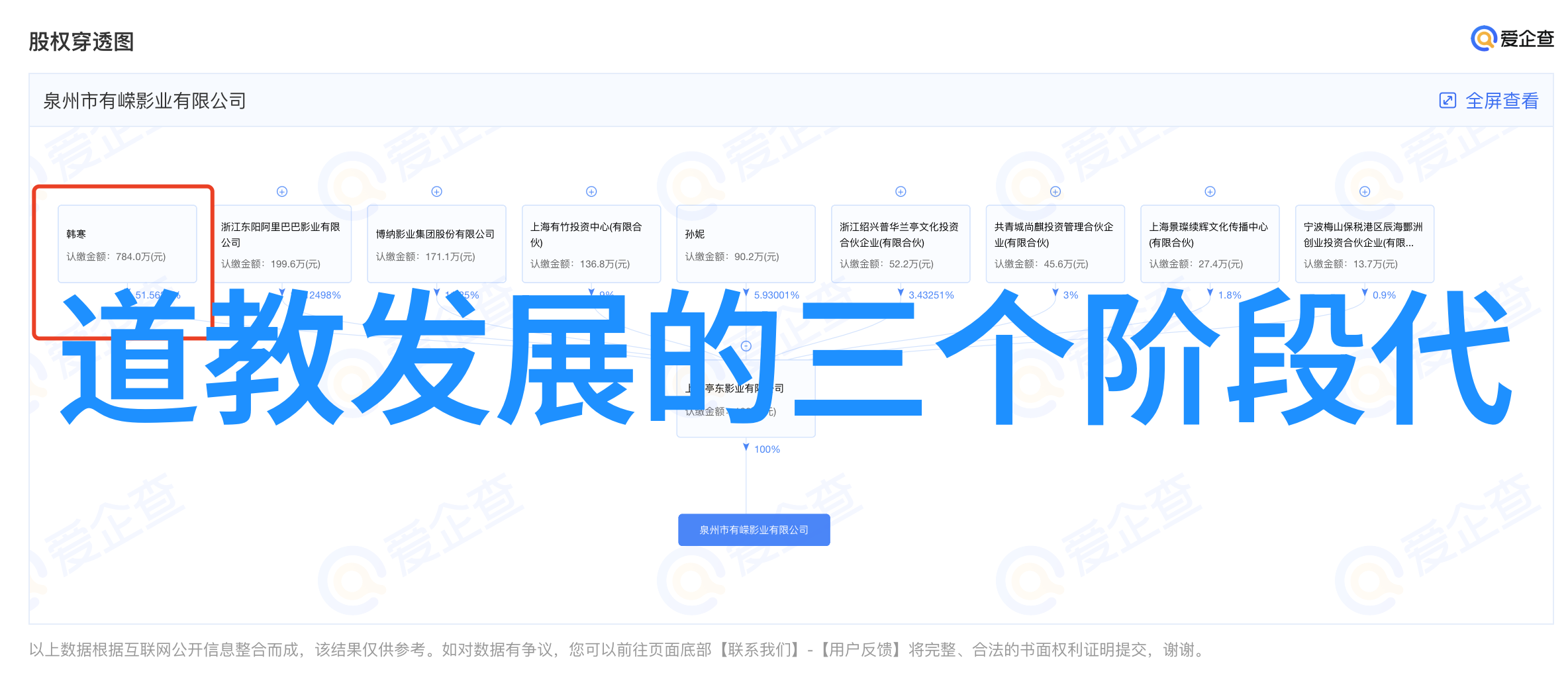Click the 3.43251% share percentage label
This screenshot has width=1568, height=679.
point(931,295)
